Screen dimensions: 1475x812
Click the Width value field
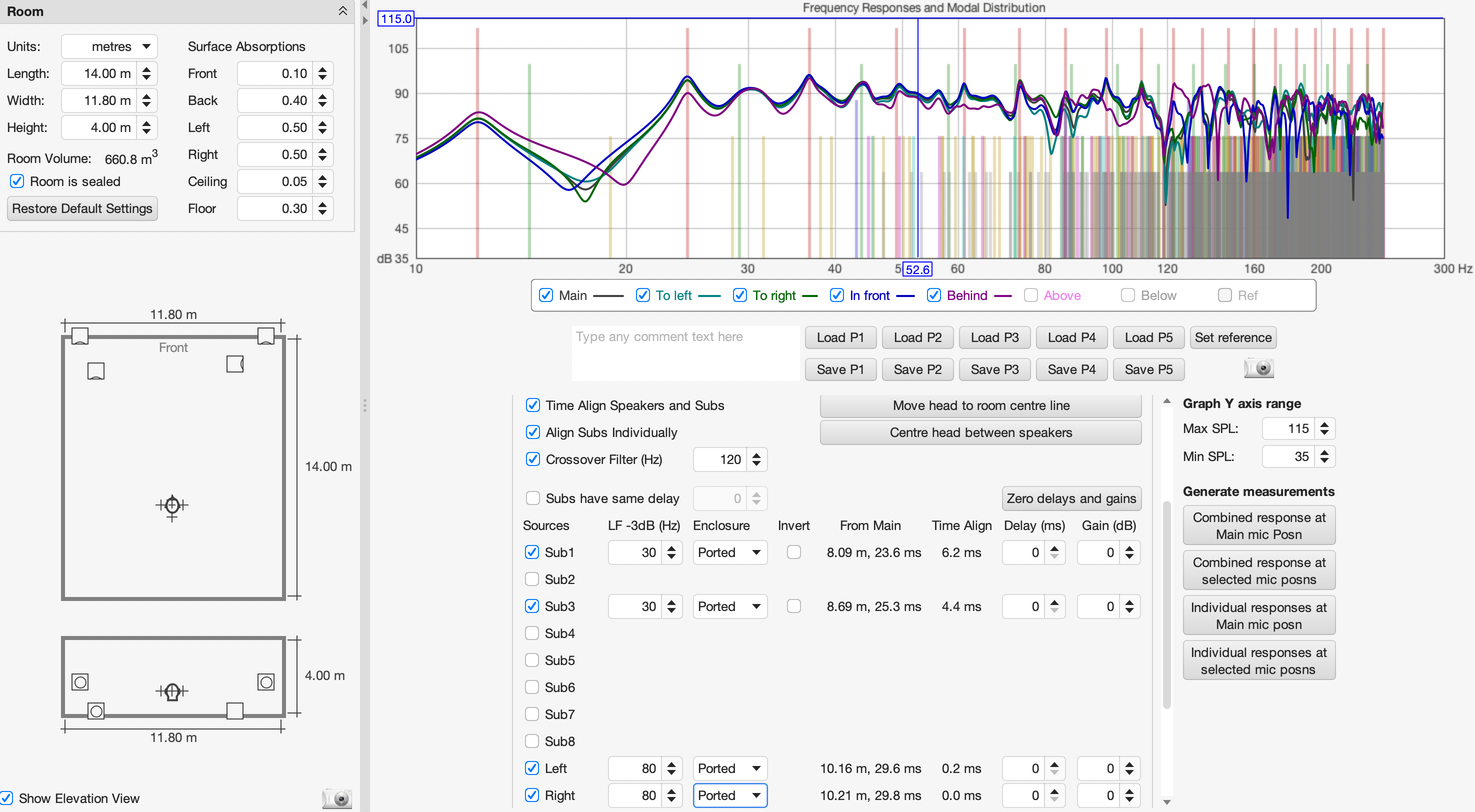coord(98,100)
